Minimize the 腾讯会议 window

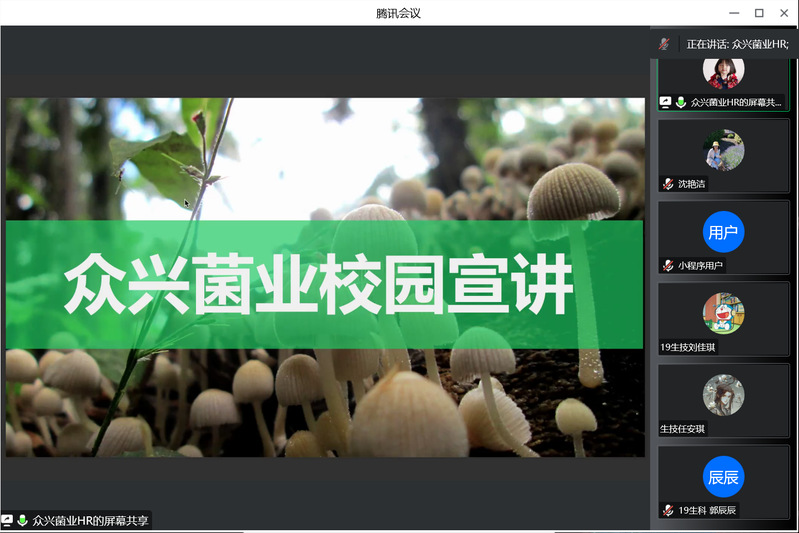click(734, 13)
